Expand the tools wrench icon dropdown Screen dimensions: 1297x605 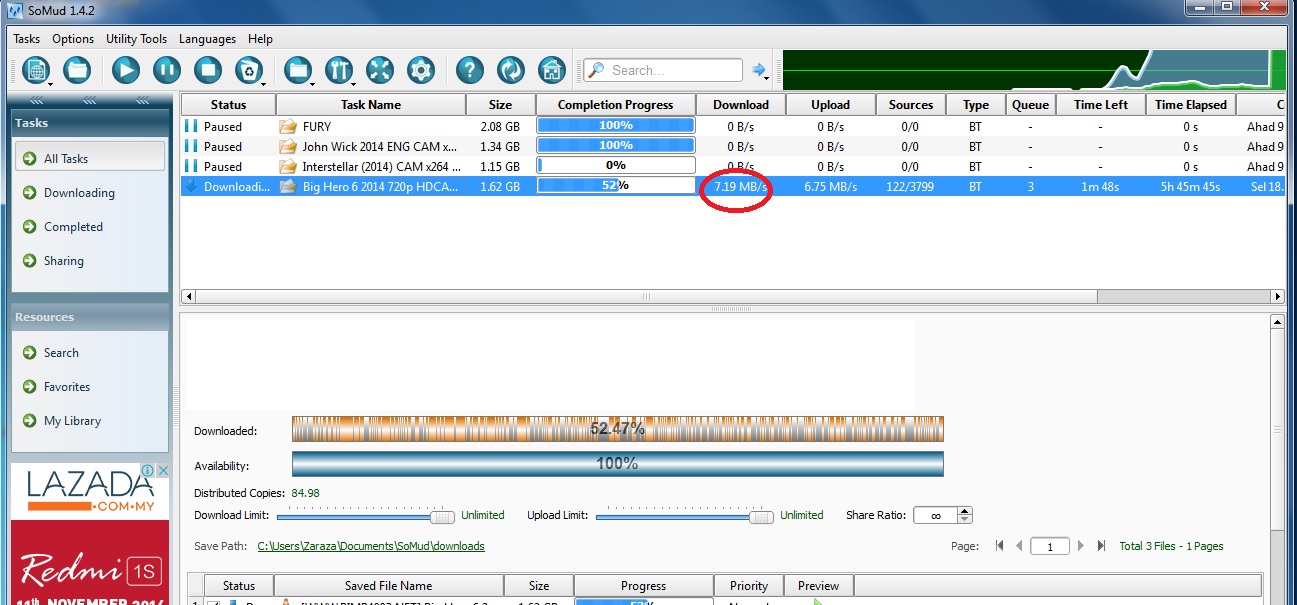click(x=340, y=70)
